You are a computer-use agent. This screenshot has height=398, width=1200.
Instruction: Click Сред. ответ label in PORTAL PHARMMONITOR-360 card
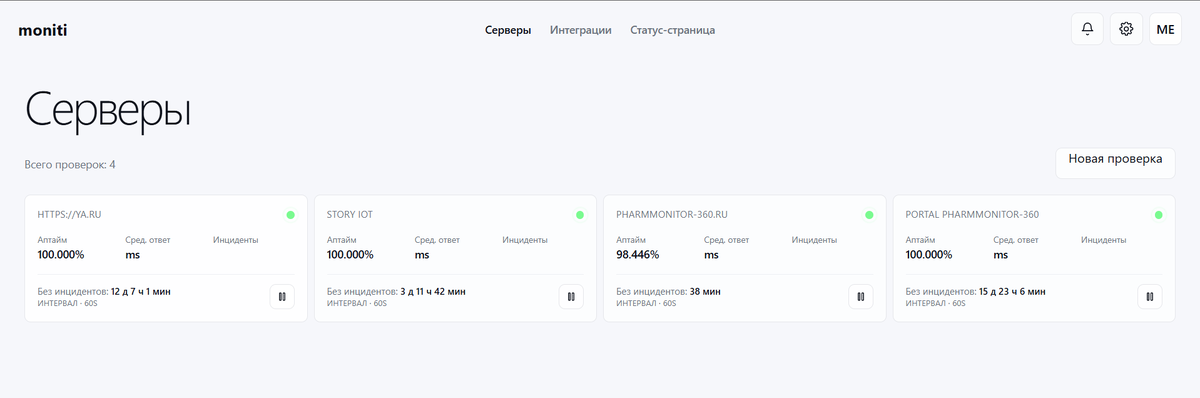tap(1016, 240)
